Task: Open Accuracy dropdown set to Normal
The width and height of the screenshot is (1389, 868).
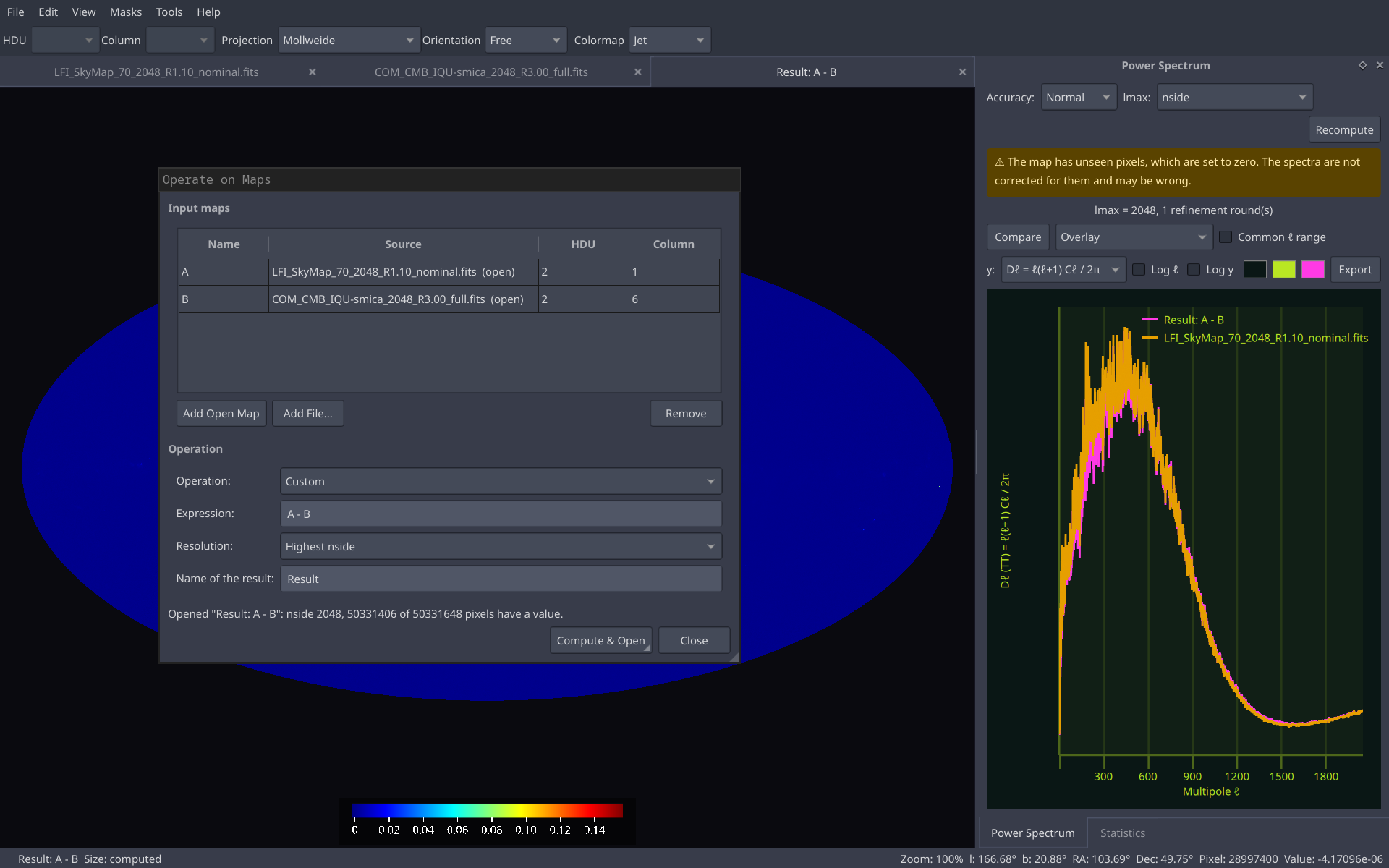Action: coord(1079,98)
